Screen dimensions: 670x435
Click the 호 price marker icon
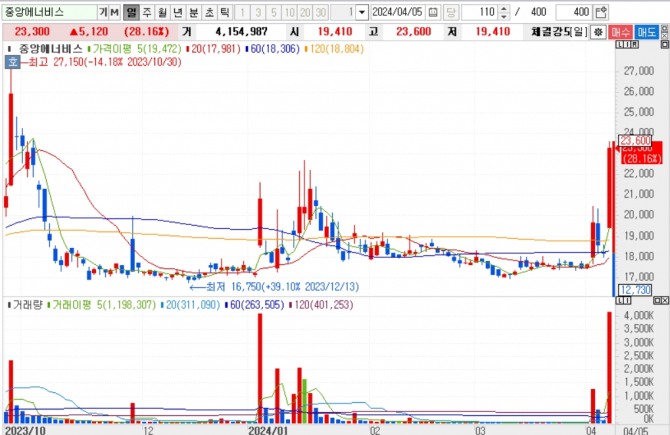[x=13, y=62]
